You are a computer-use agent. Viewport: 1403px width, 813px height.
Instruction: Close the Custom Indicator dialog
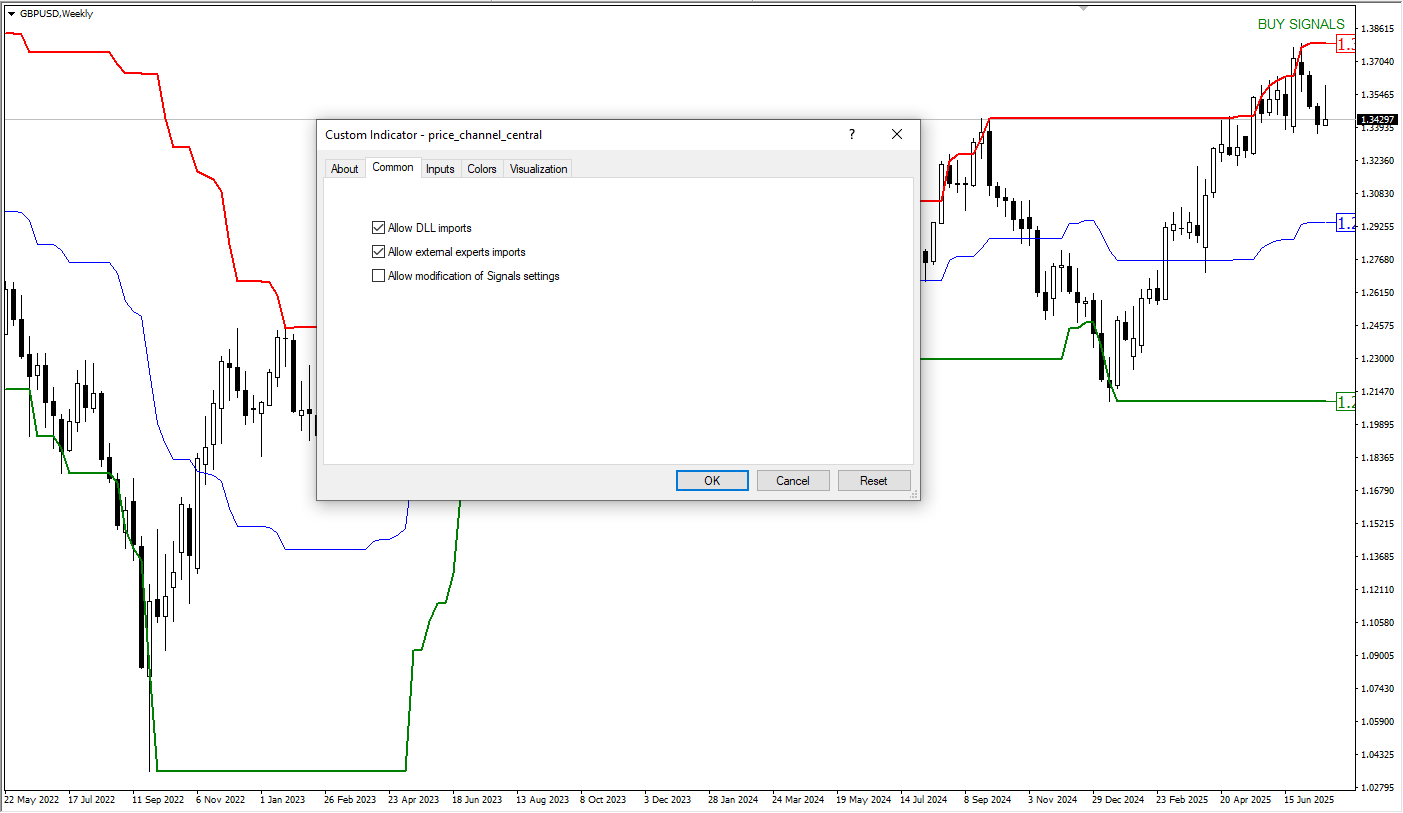click(x=897, y=134)
